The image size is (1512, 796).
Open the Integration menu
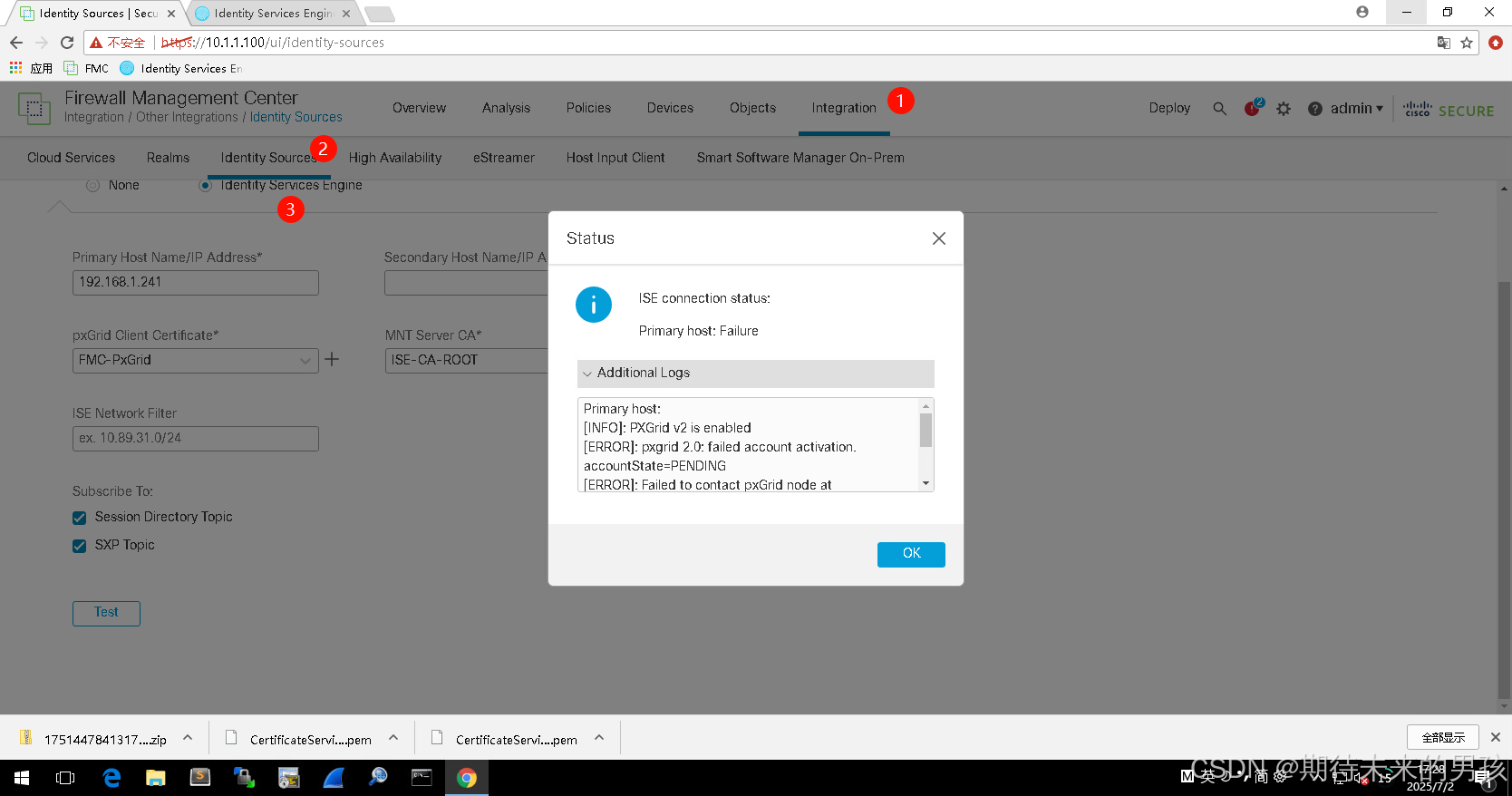[844, 108]
